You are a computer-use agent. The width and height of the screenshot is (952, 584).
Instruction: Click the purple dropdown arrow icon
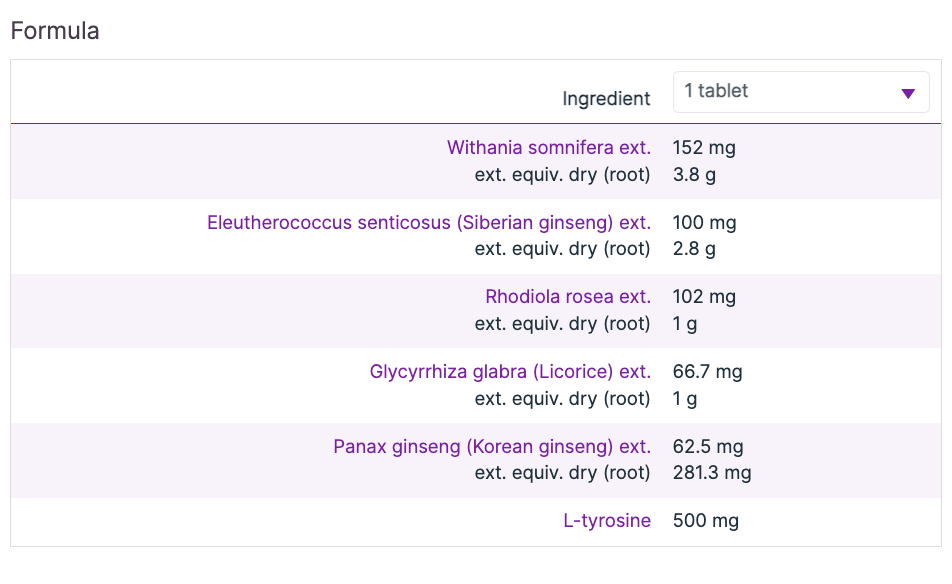click(x=908, y=93)
